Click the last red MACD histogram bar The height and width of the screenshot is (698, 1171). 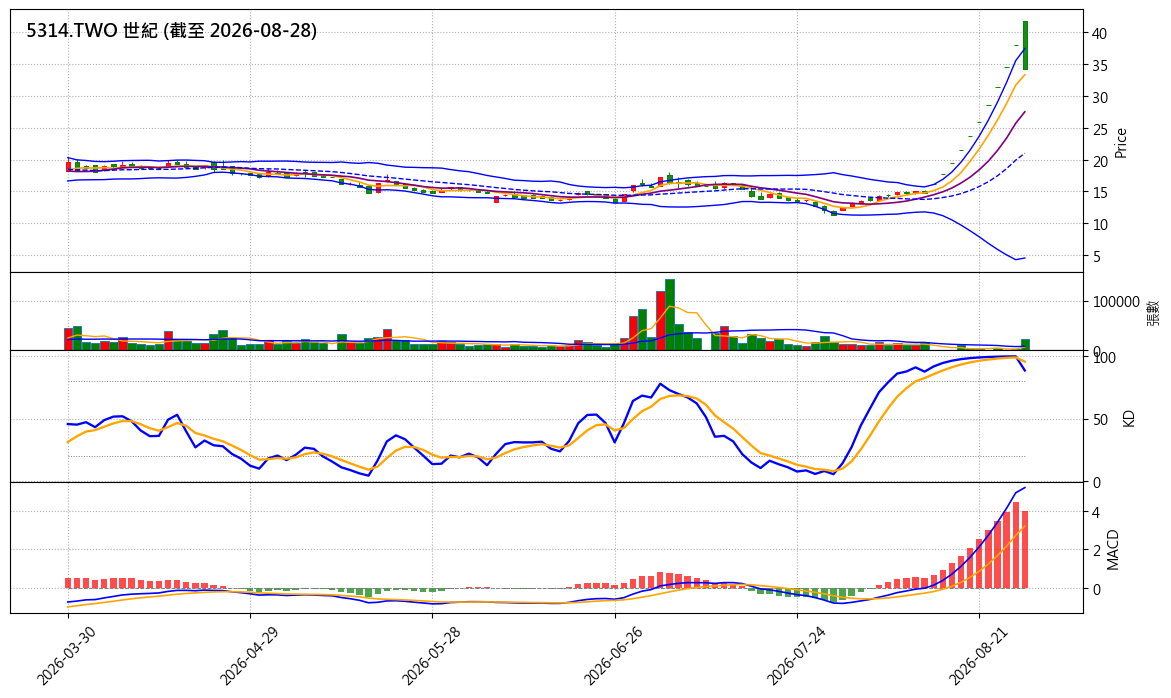coord(1025,549)
